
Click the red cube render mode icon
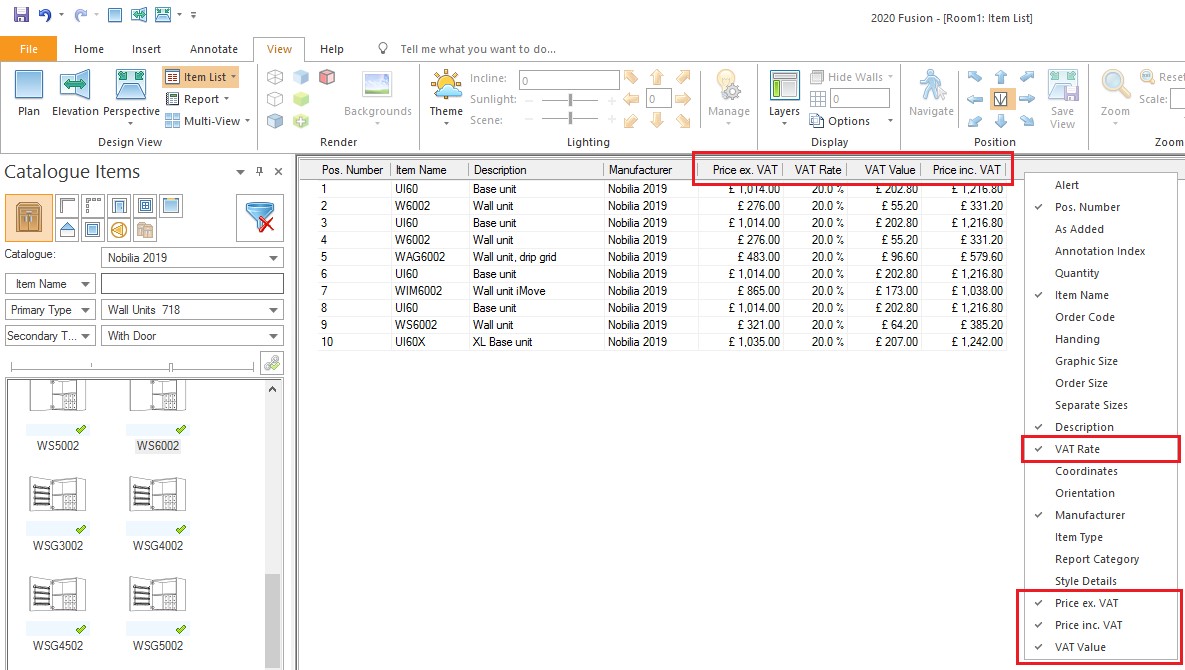326,77
